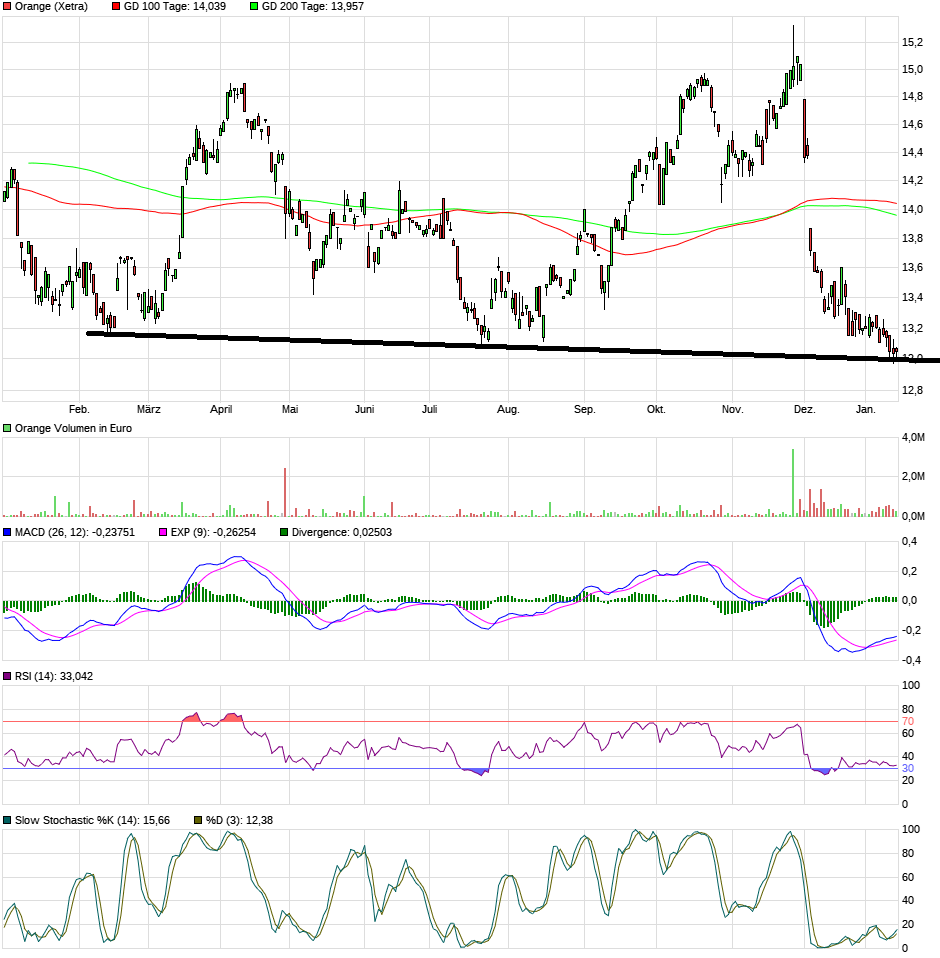Click the März month label
The width and height of the screenshot is (940, 958).
pos(148,409)
